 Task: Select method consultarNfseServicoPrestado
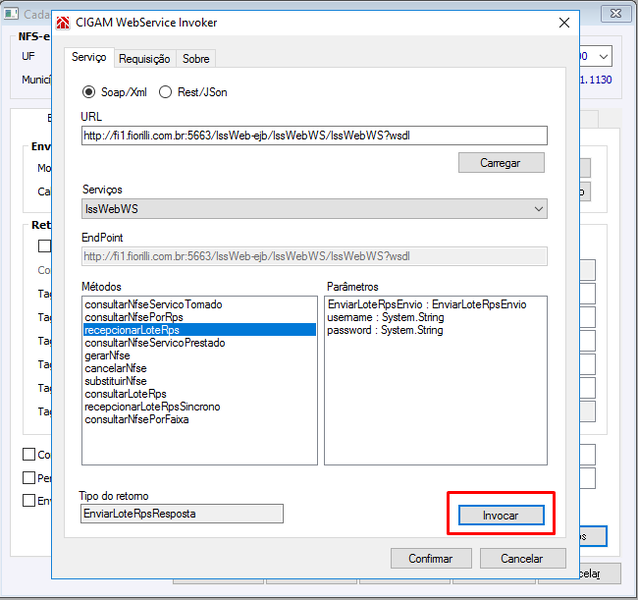coord(199,343)
